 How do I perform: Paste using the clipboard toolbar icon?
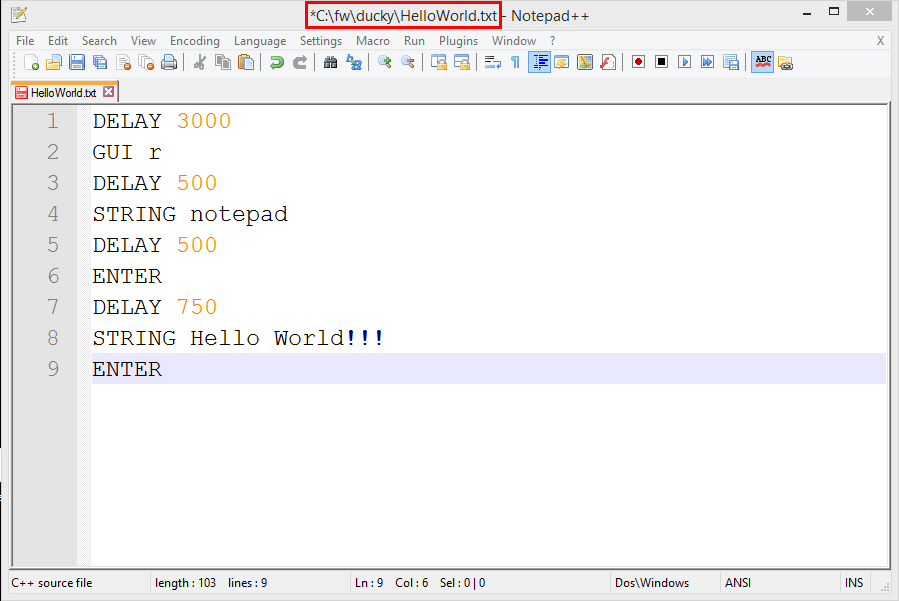245,62
